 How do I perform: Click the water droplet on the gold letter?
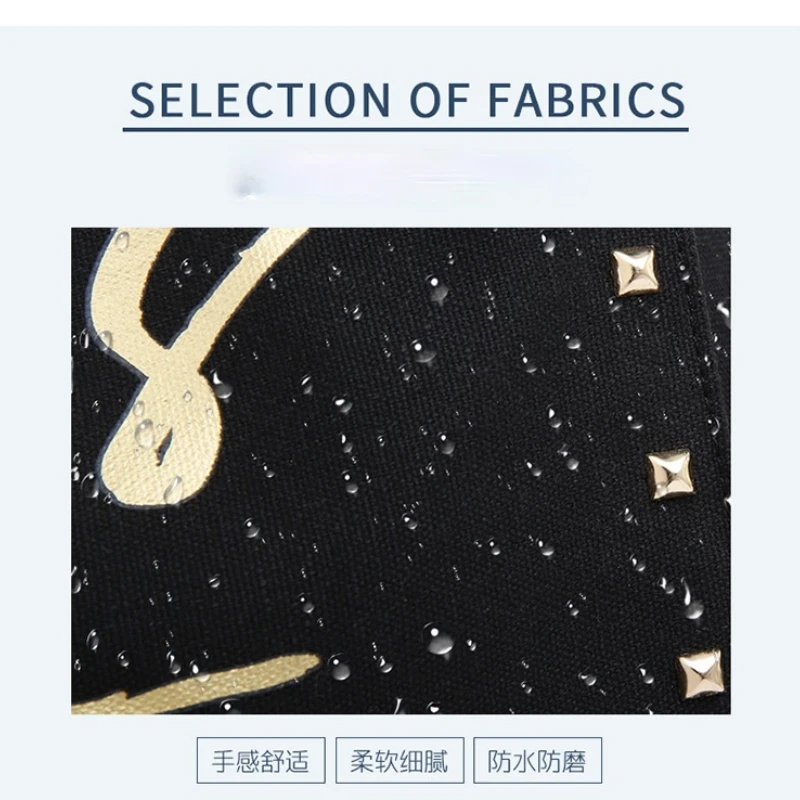tap(145, 433)
